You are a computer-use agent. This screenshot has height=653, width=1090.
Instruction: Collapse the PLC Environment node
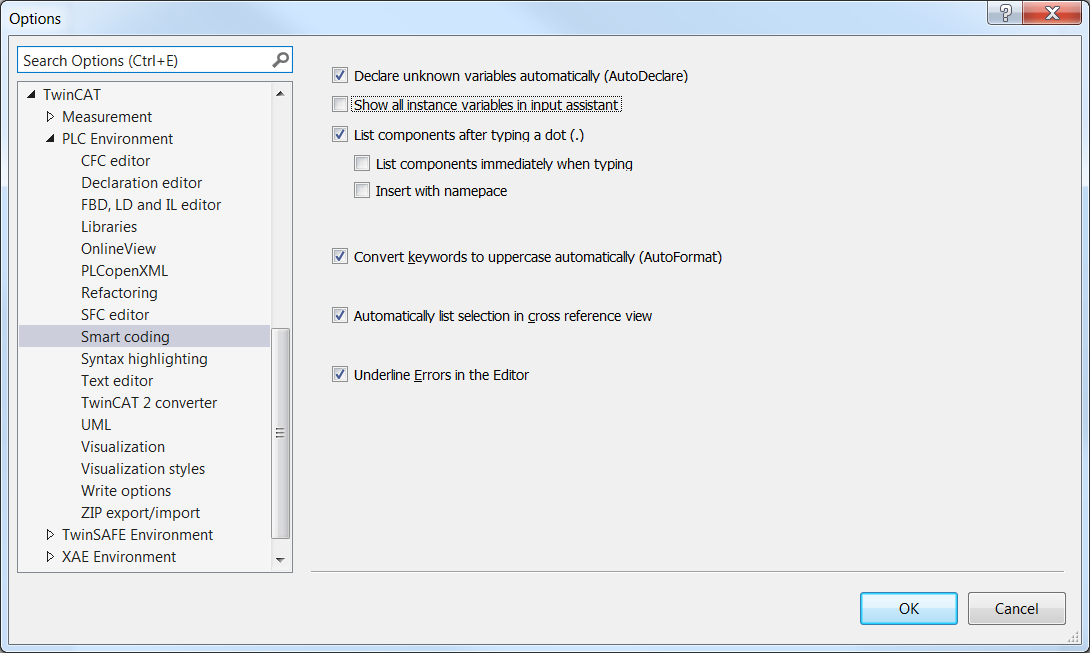click(50, 138)
